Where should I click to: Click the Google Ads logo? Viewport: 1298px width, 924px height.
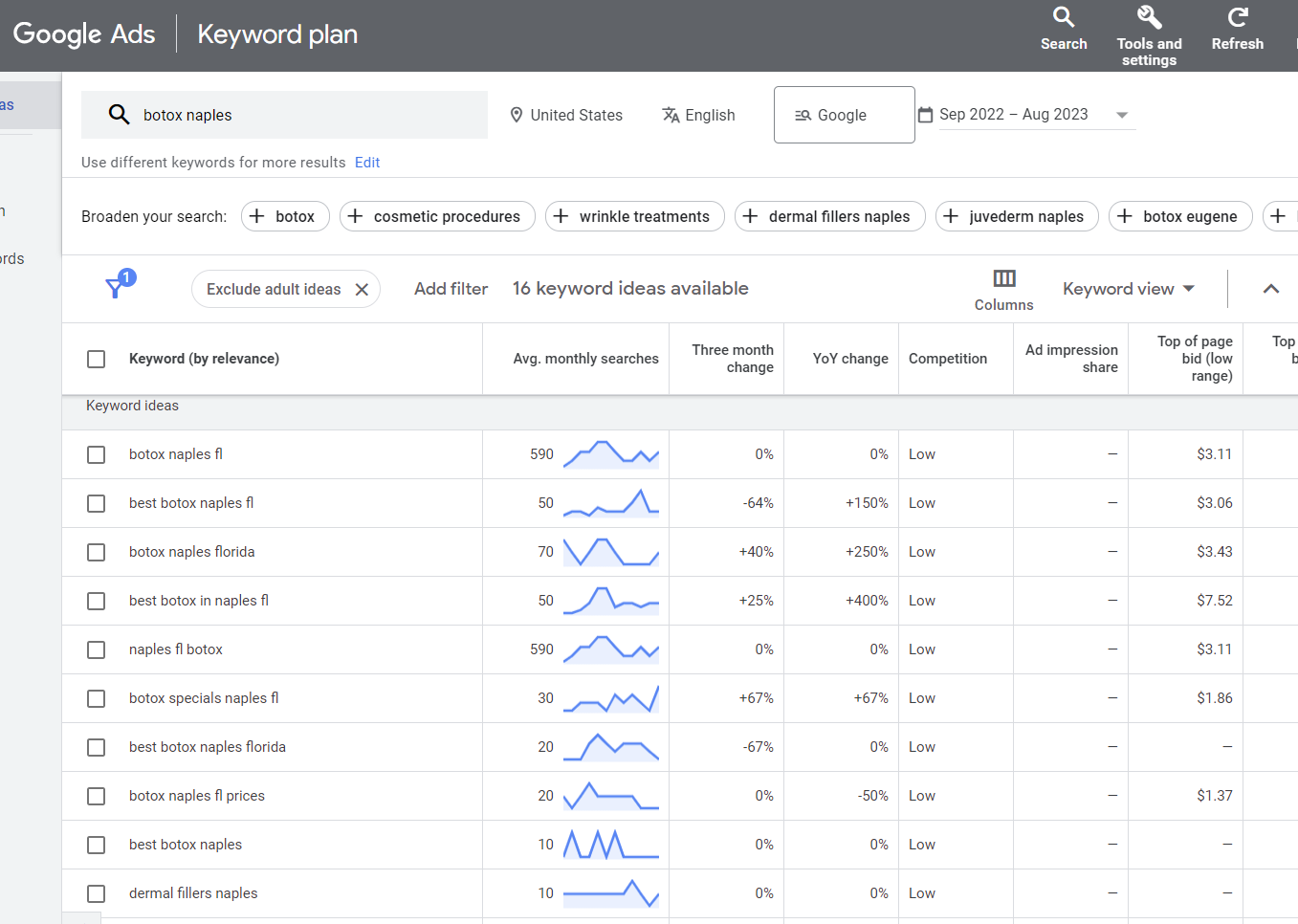pos(84,34)
